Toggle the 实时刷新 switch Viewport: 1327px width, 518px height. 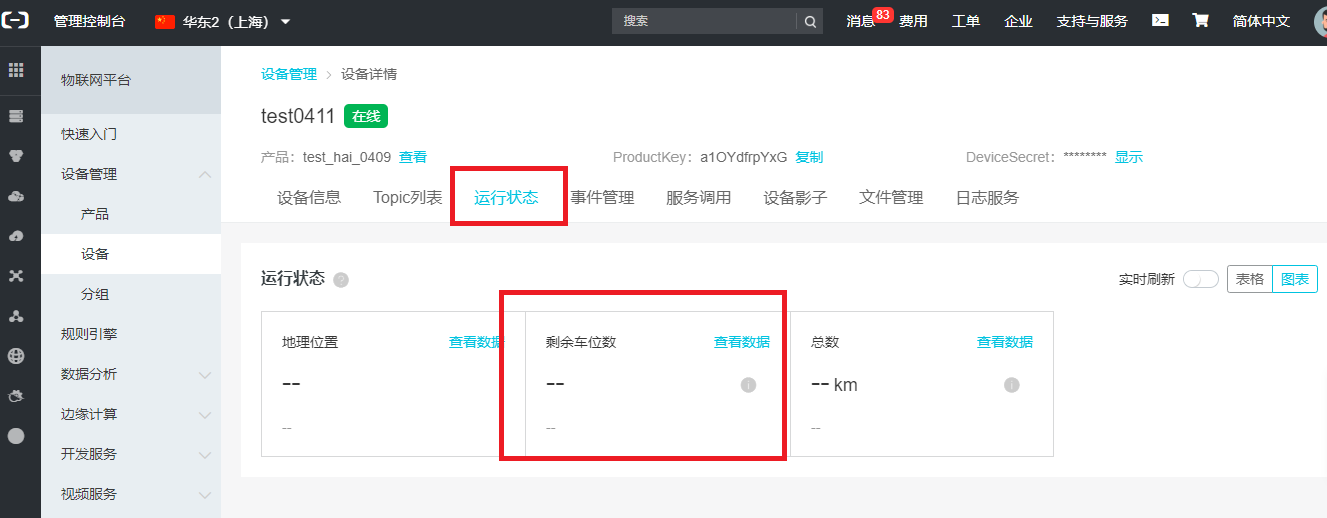tap(1200, 280)
